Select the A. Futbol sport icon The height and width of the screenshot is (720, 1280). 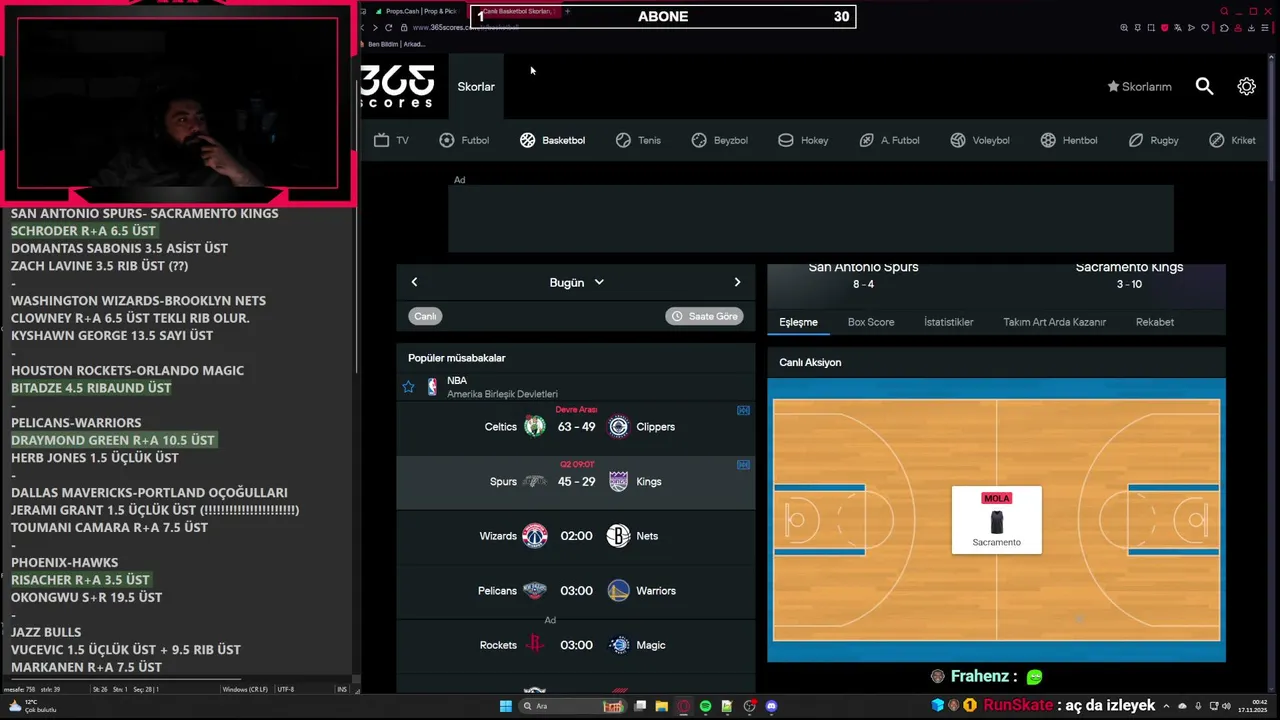866,140
